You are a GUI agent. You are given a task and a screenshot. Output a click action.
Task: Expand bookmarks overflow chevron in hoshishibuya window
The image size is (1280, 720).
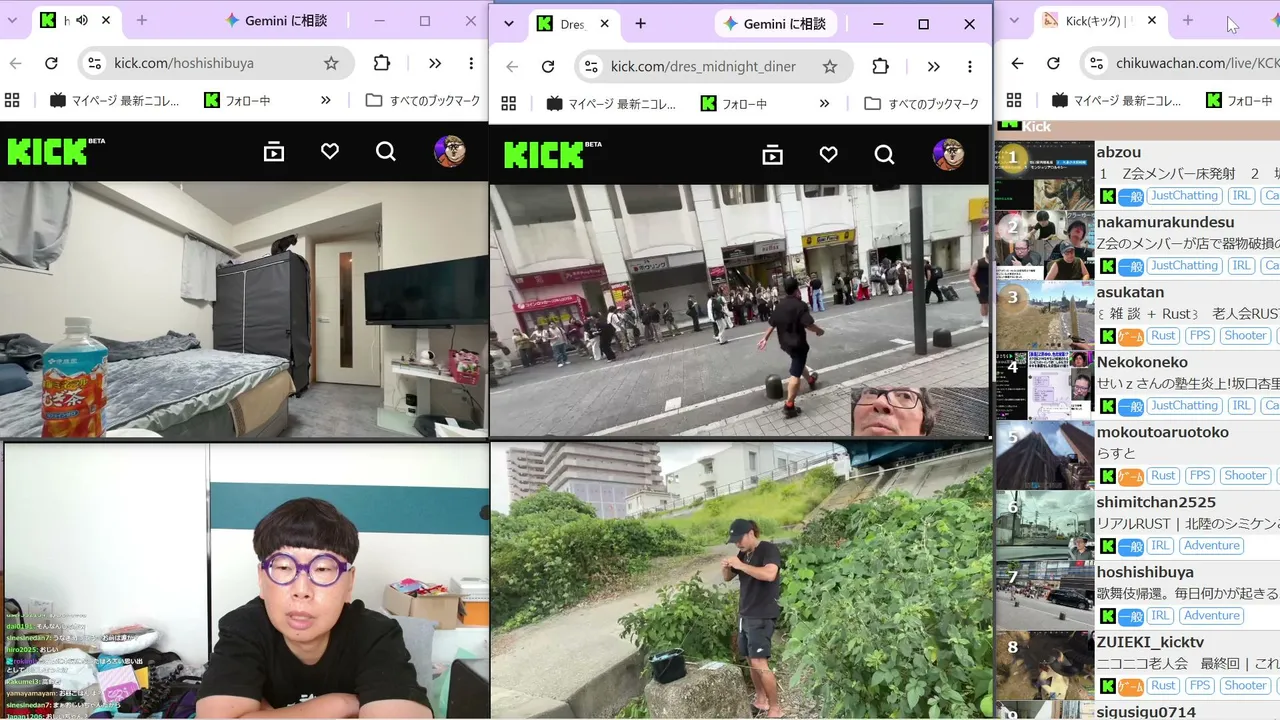326,100
